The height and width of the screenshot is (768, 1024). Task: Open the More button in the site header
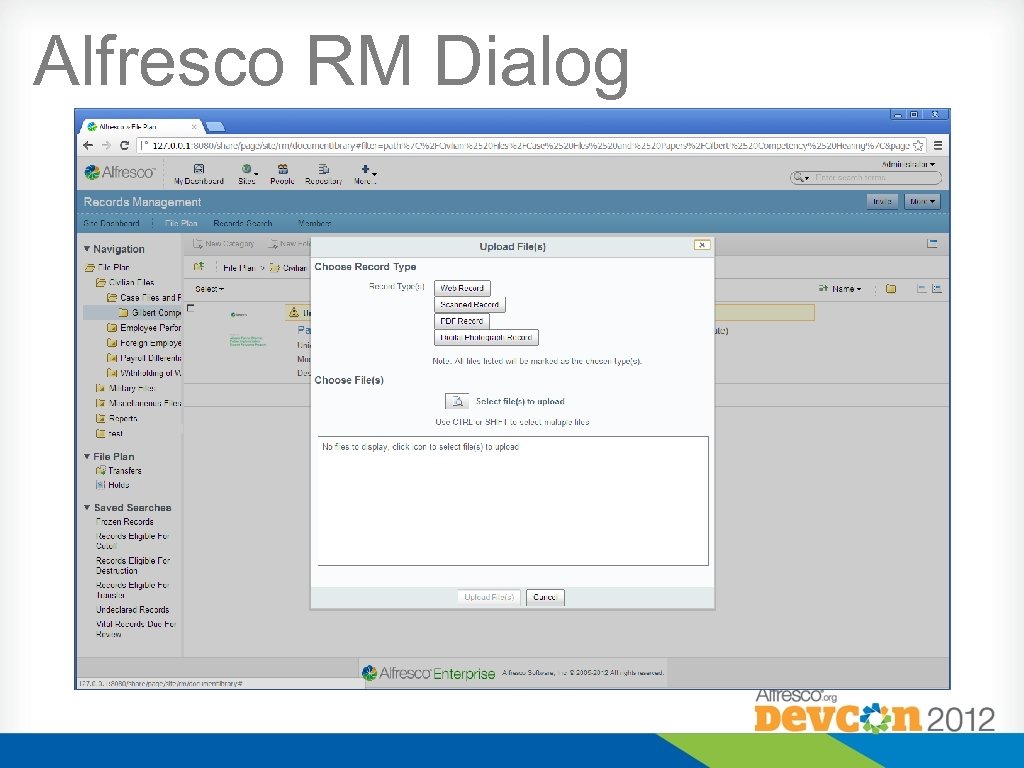click(922, 201)
